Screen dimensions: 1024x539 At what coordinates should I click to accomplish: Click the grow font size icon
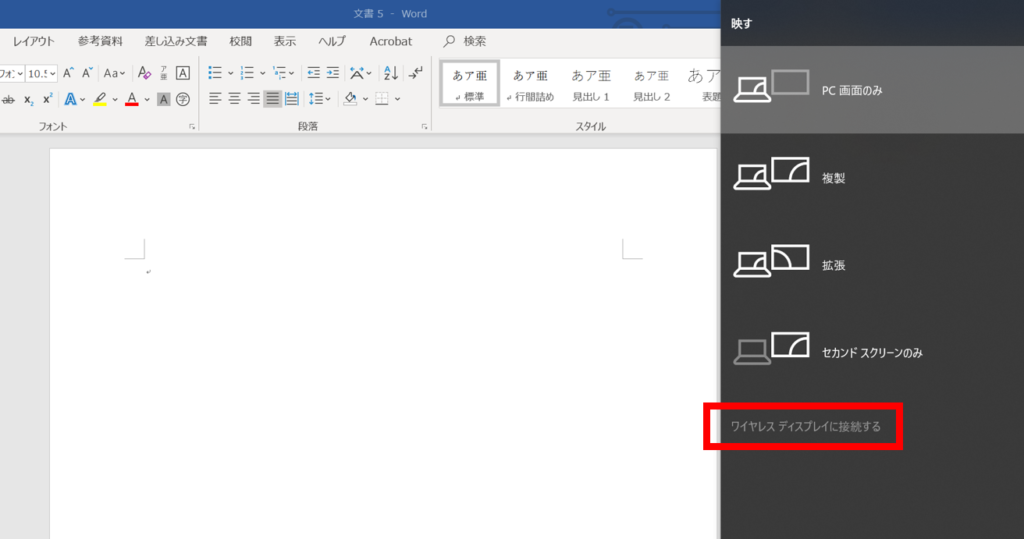click(x=67, y=73)
